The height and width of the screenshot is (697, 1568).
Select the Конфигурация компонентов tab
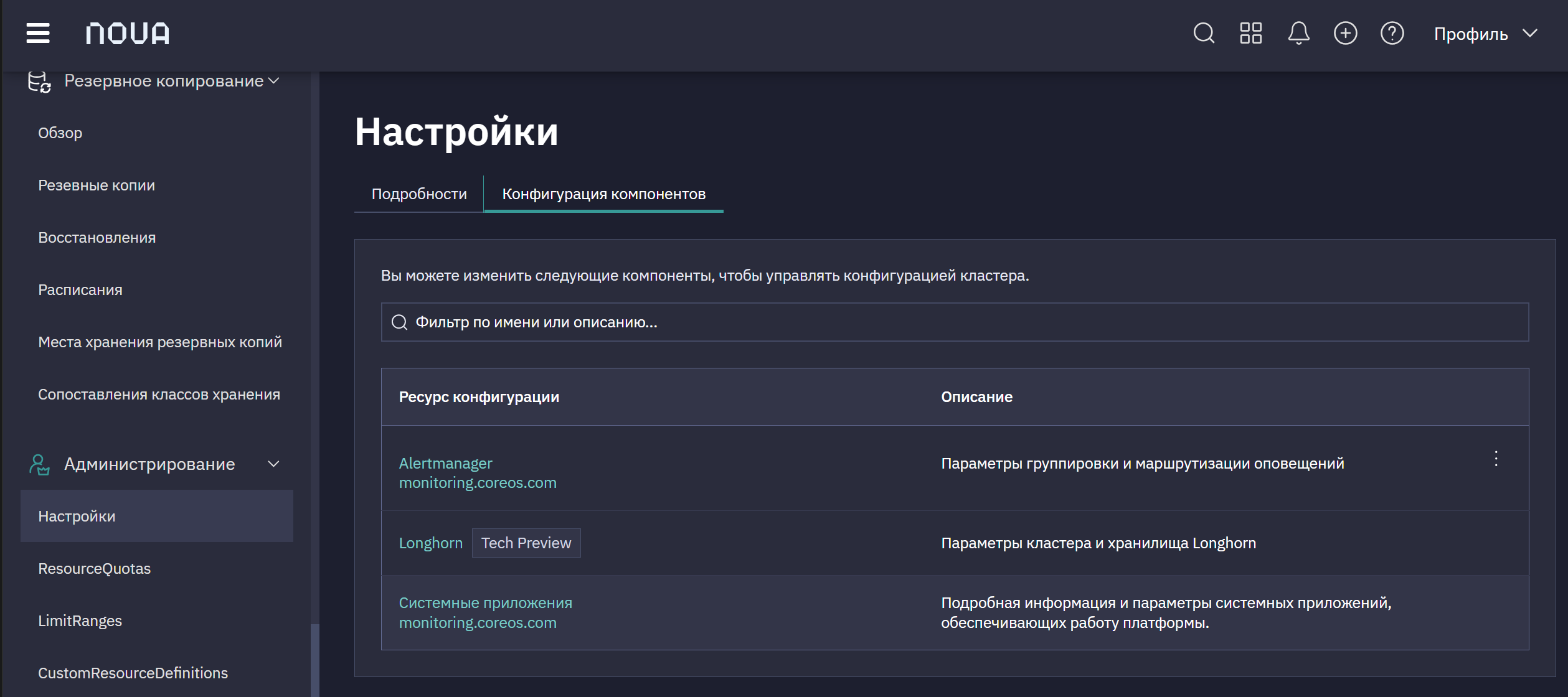pos(603,194)
